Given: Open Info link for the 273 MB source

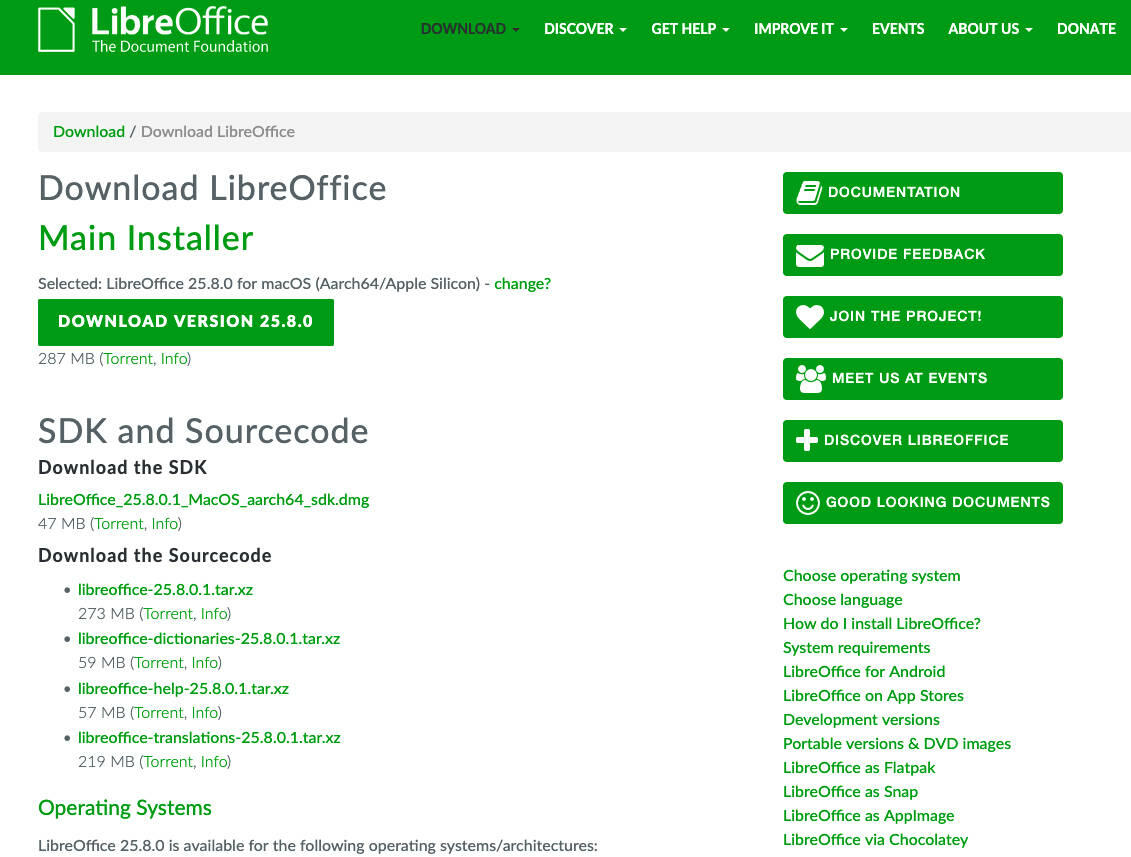Looking at the screenshot, I should pyautogui.click(x=214, y=614).
